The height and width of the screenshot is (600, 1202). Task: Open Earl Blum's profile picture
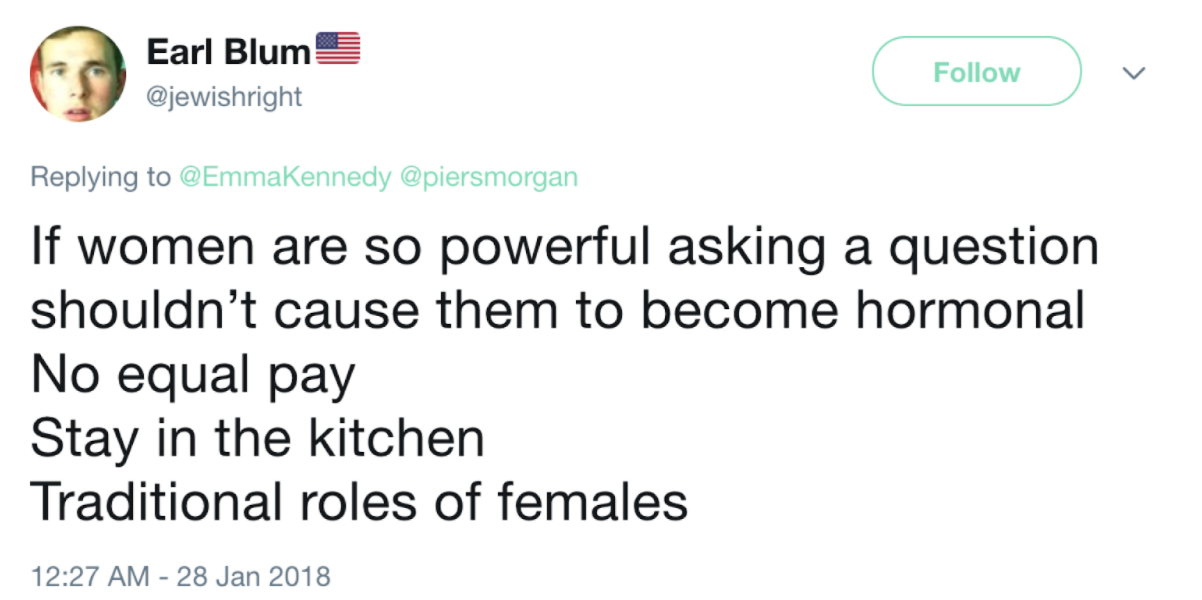point(78,75)
